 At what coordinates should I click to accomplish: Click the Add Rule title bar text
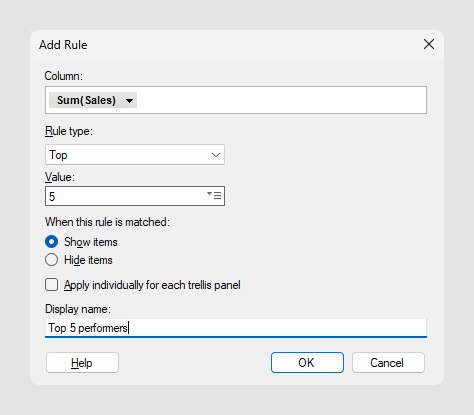coord(63,45)
